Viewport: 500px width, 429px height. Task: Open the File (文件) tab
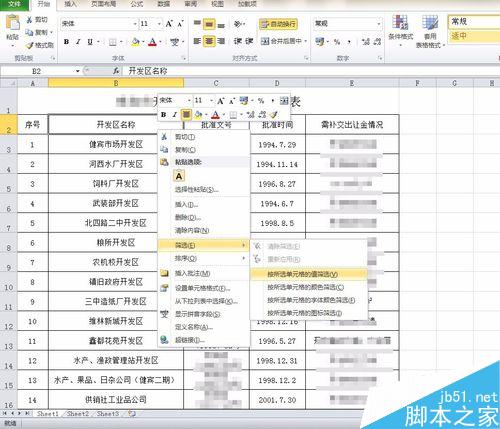(x=14, y=4)
